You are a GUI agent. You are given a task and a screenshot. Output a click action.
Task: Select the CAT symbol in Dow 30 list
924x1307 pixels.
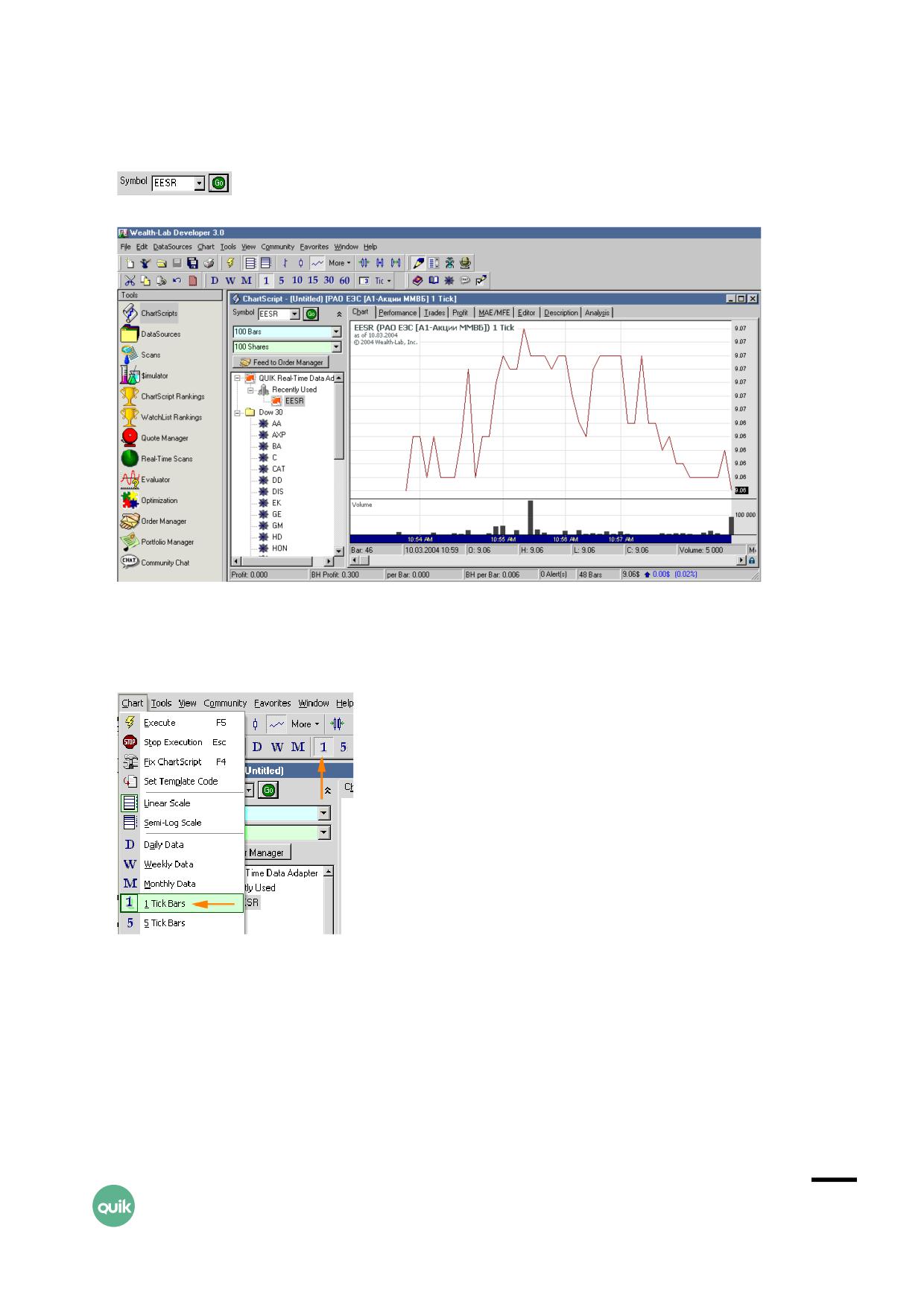coord(278,469)
